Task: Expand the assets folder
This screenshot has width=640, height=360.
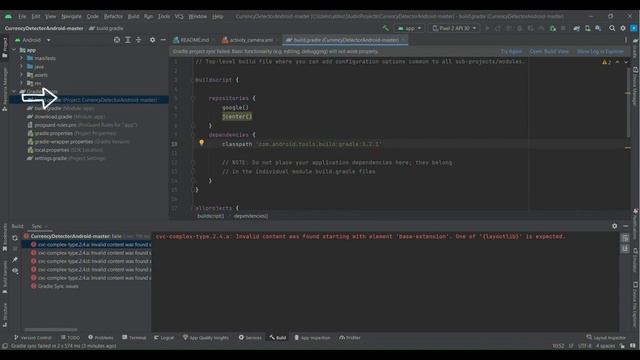Action: pyautogui.click(x=22, y=75)
